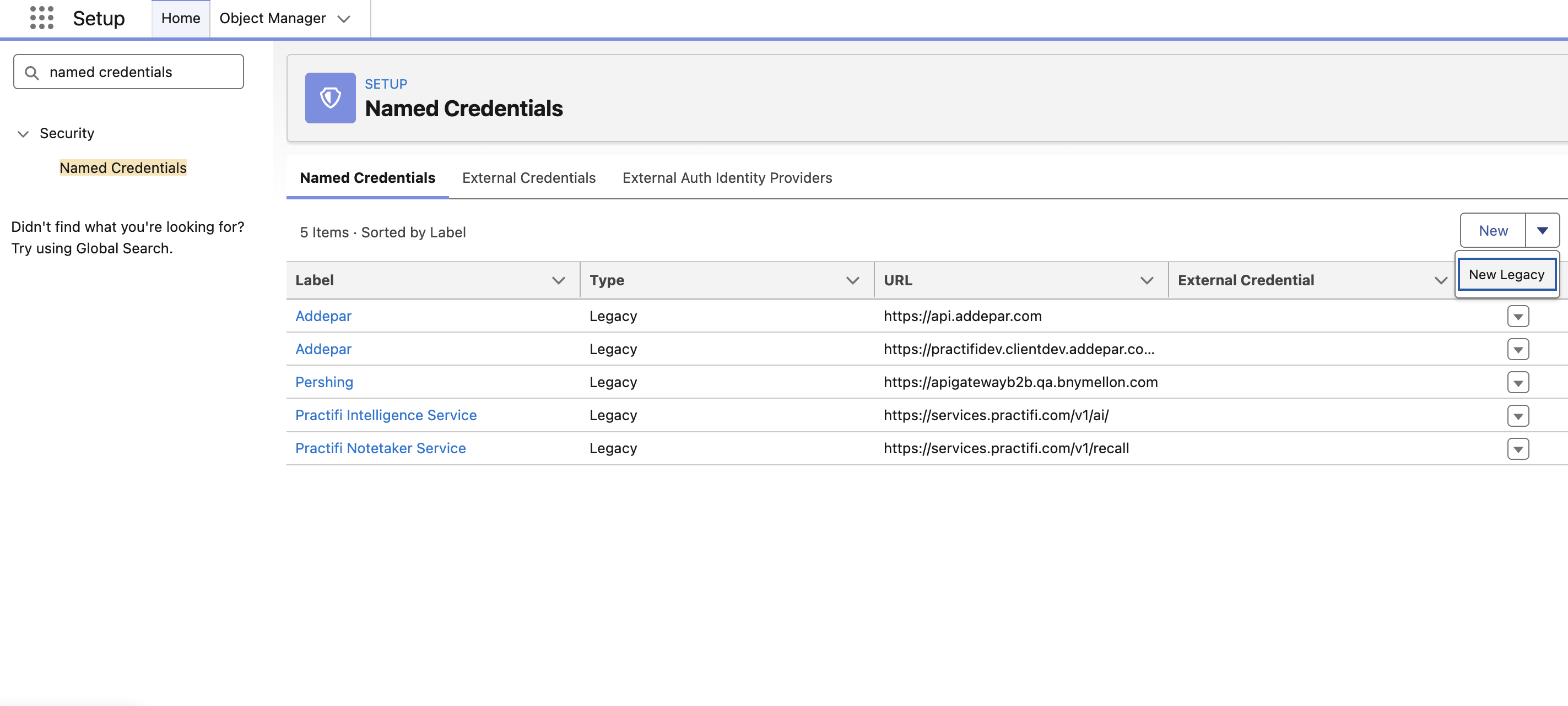This screenshot has width=1568, height=706.
Task: Open URL column header menu chevron
Action: pos(1146,280)
